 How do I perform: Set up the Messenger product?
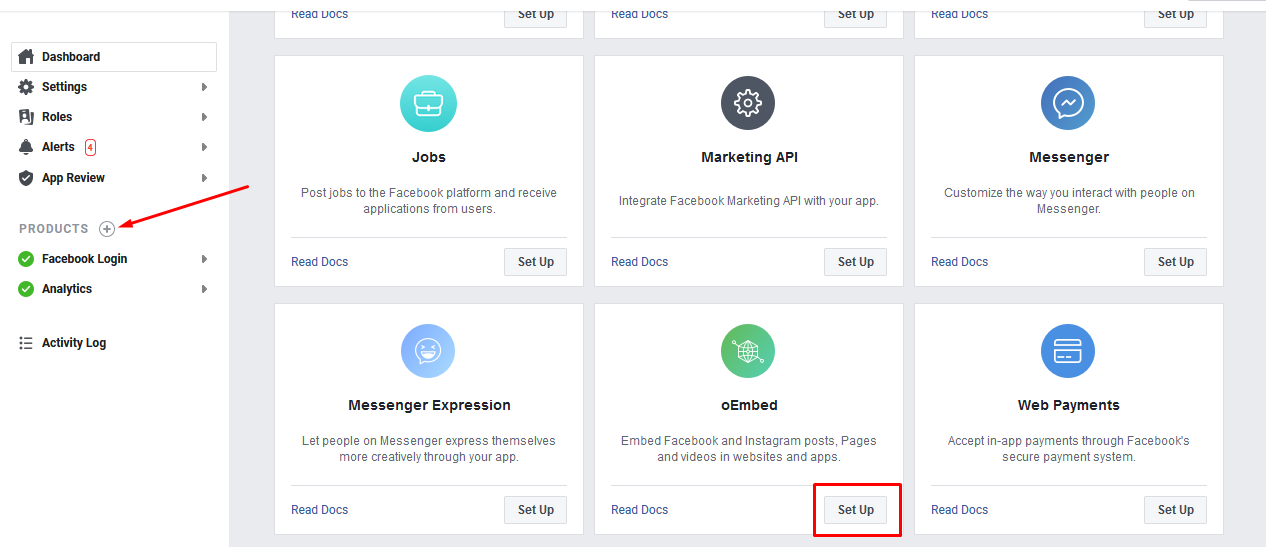coord(1176,262)
